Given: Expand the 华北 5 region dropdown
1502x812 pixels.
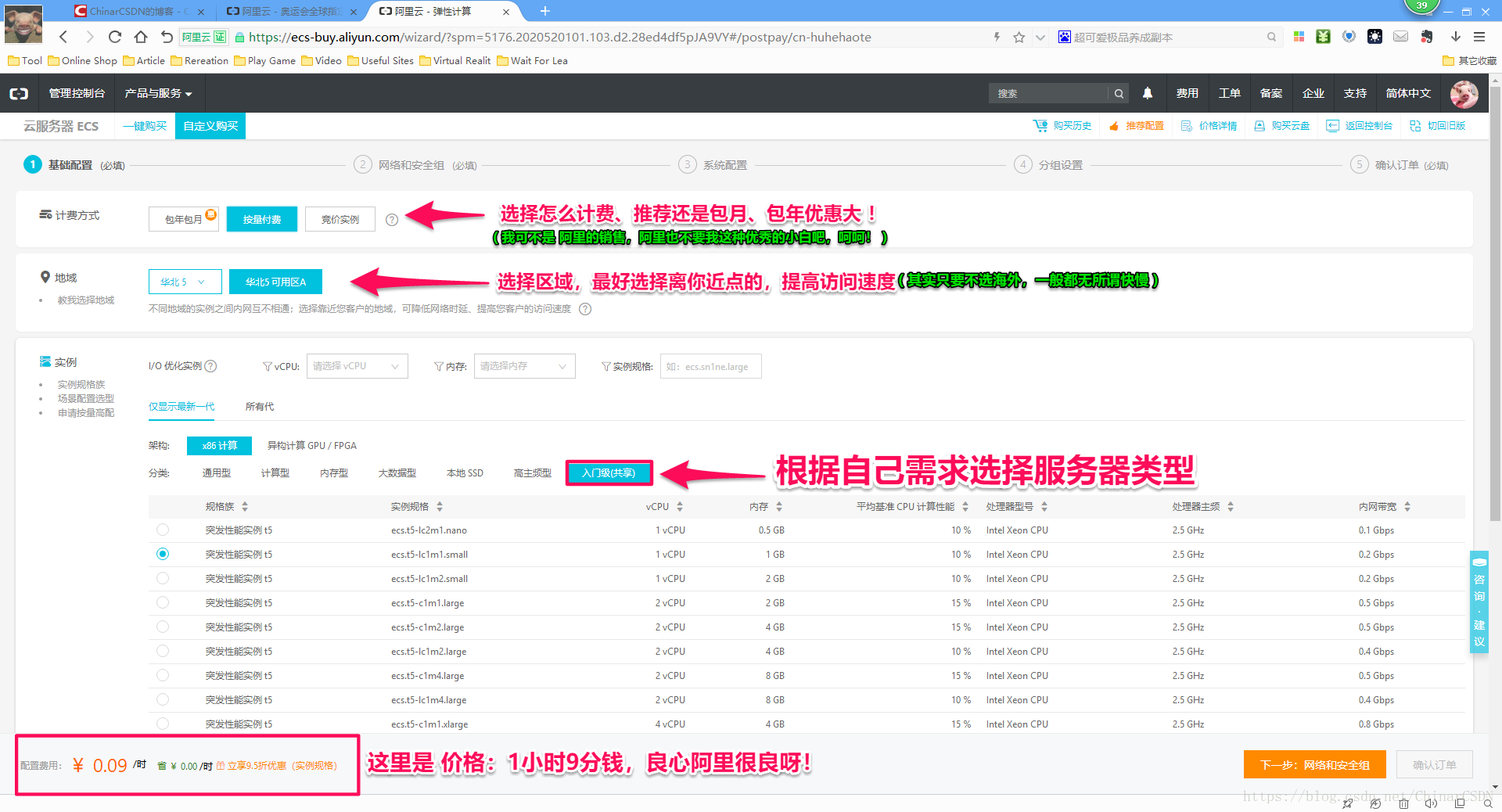Looking at the screenshot, I should click(185, 282).
